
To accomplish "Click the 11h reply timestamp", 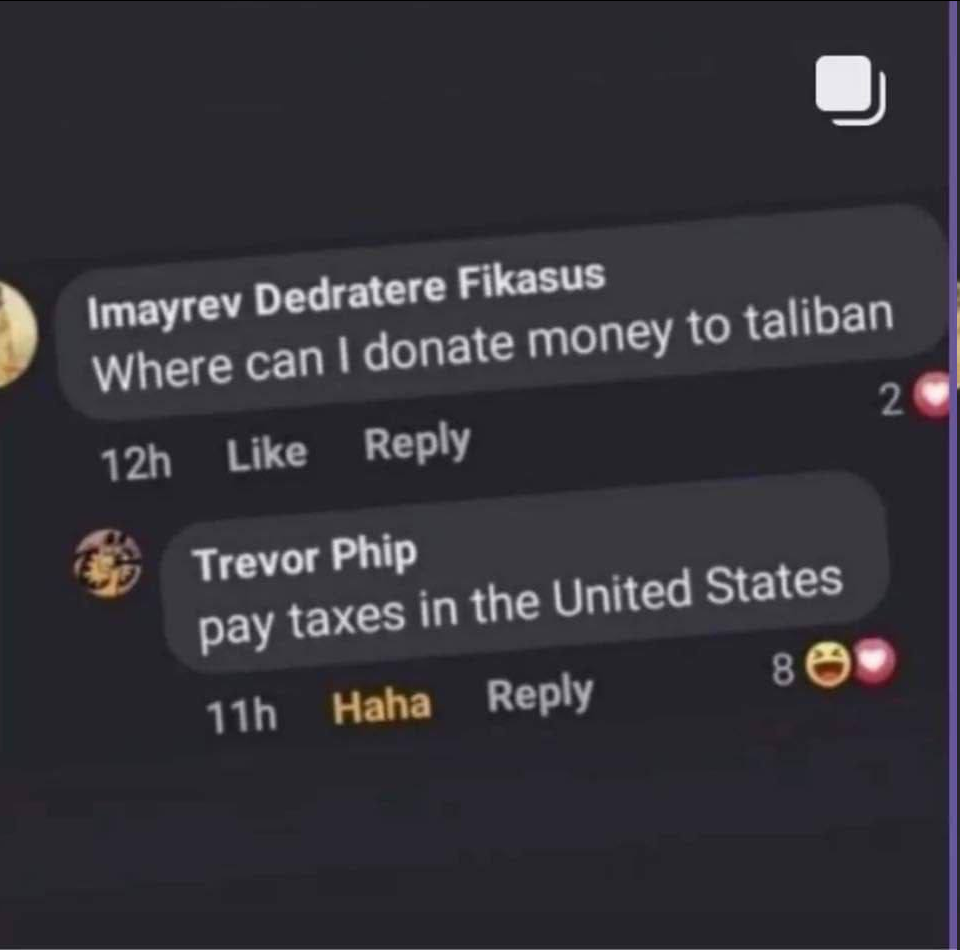I will tap(241, 716).
